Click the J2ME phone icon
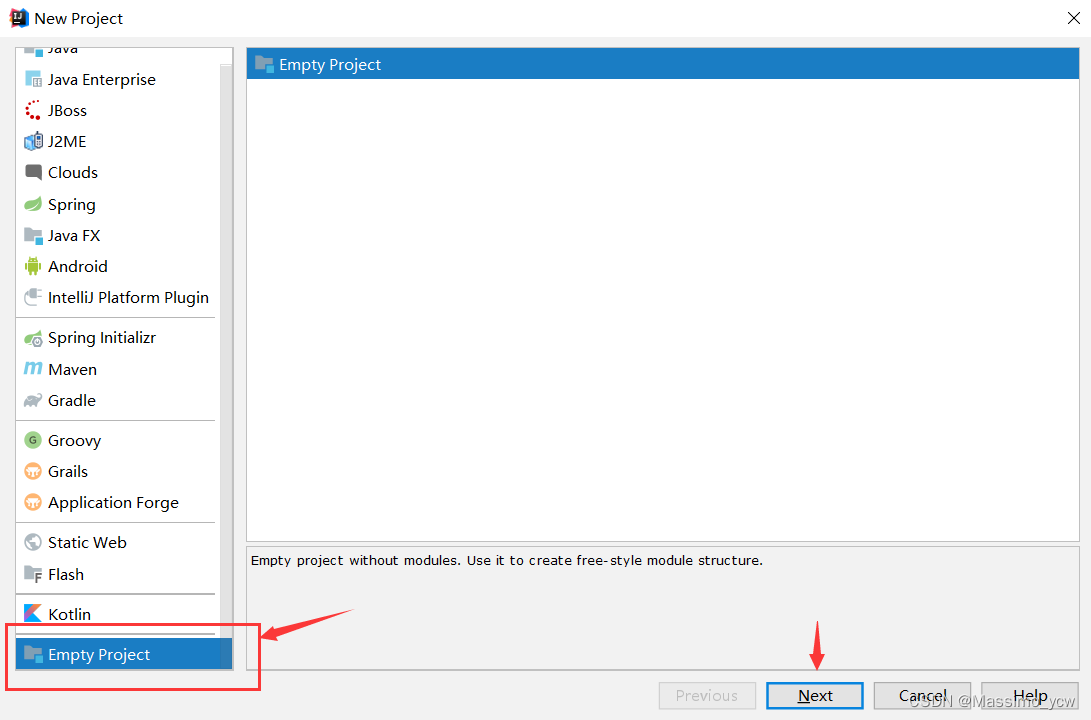1091x720 pixels. pos(33,141)
